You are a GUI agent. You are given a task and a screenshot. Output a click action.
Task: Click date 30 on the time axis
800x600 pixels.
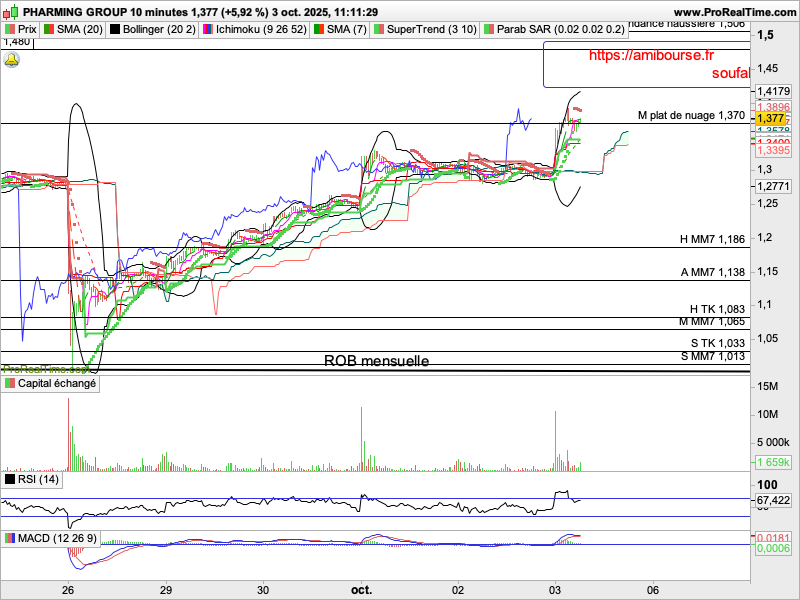(263, 590)
